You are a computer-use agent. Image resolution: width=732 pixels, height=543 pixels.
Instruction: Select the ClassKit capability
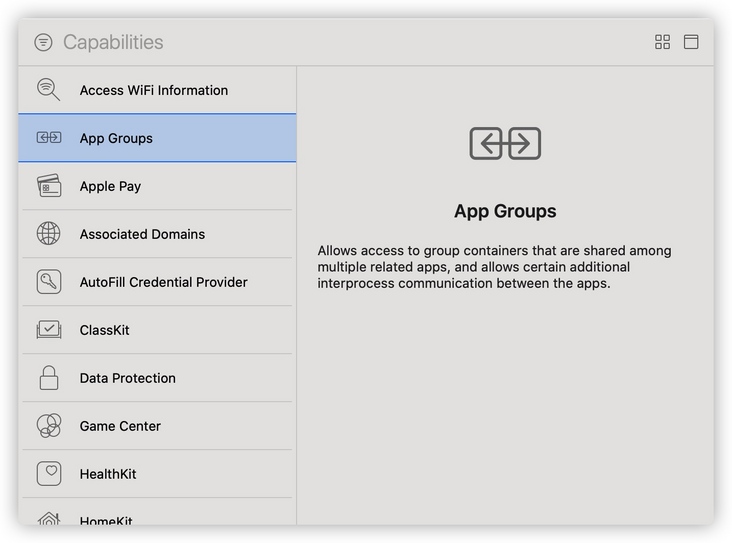click(x=157, y=330)
